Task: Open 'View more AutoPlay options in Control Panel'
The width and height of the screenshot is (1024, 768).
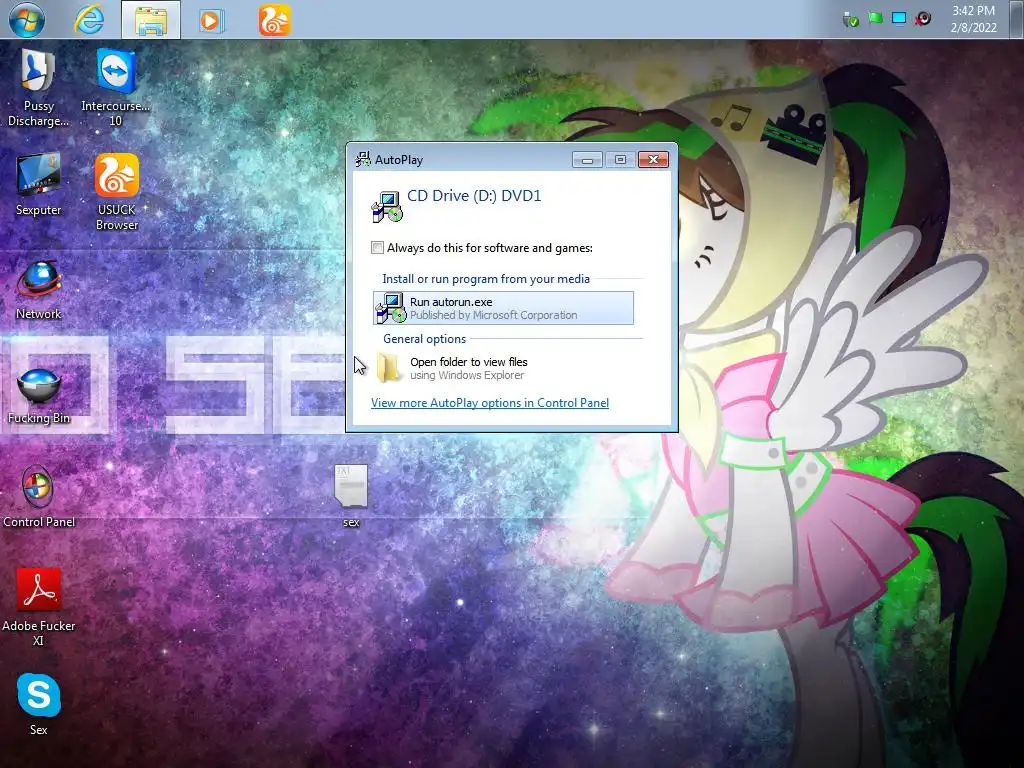Action: 490,403
